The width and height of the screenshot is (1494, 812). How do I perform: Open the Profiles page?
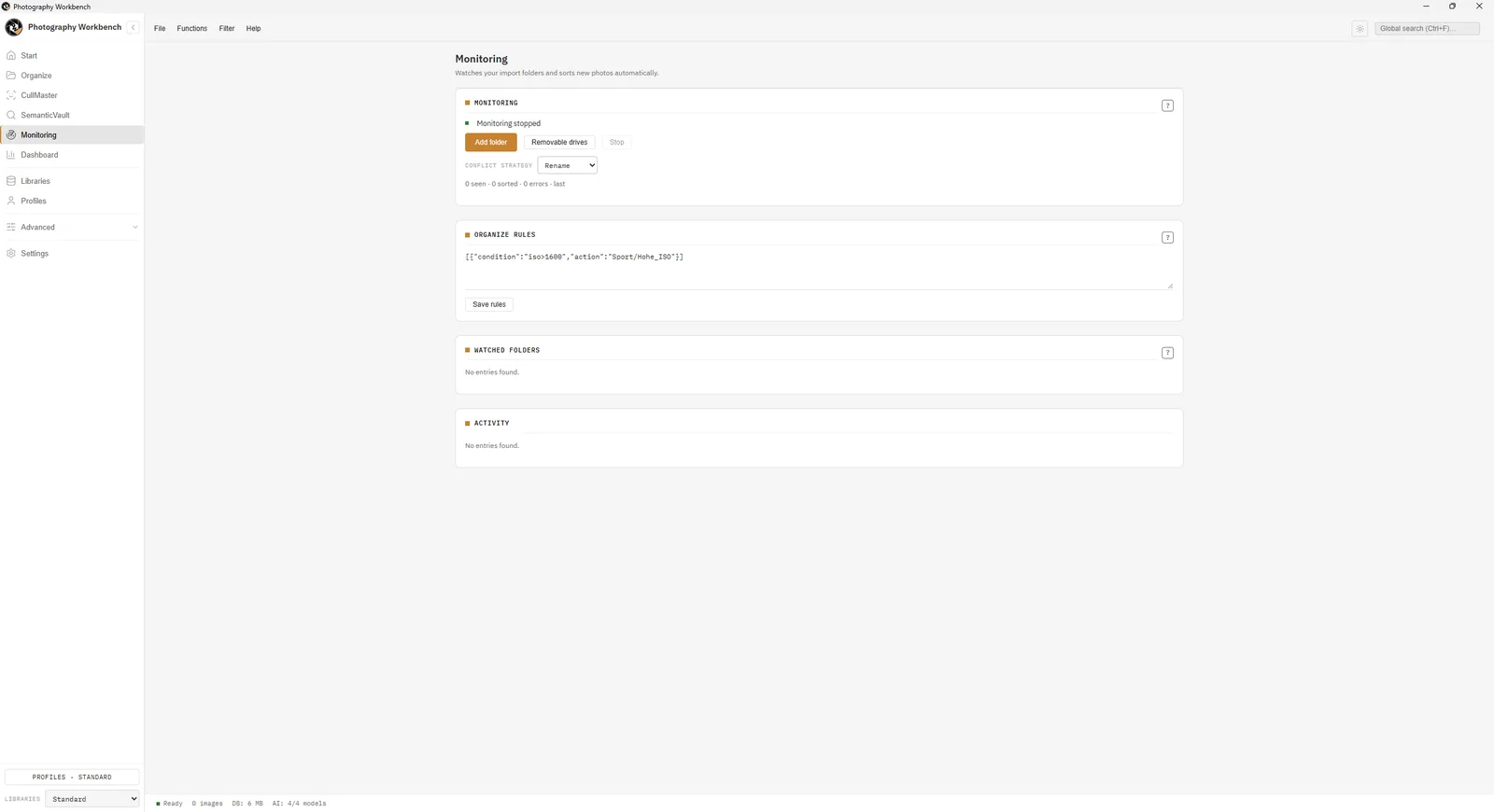tap(72, 201)
